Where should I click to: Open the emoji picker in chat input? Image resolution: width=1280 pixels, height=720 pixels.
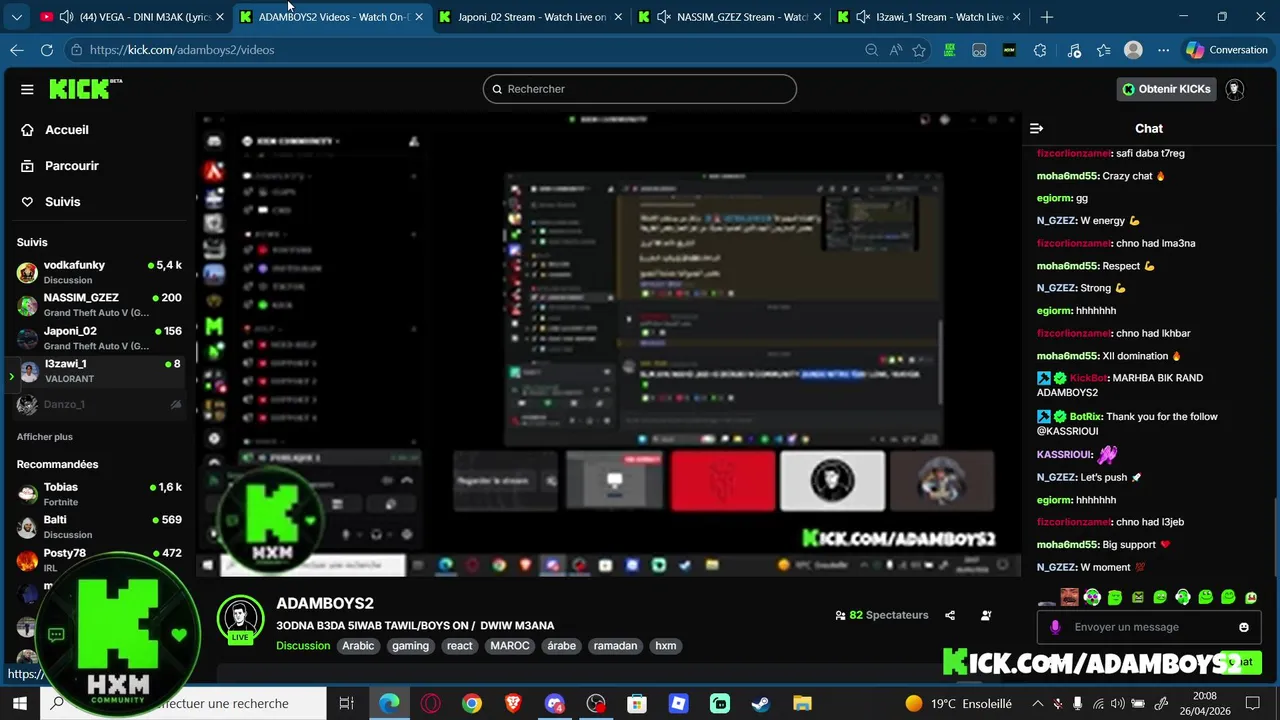[1244, 627]
